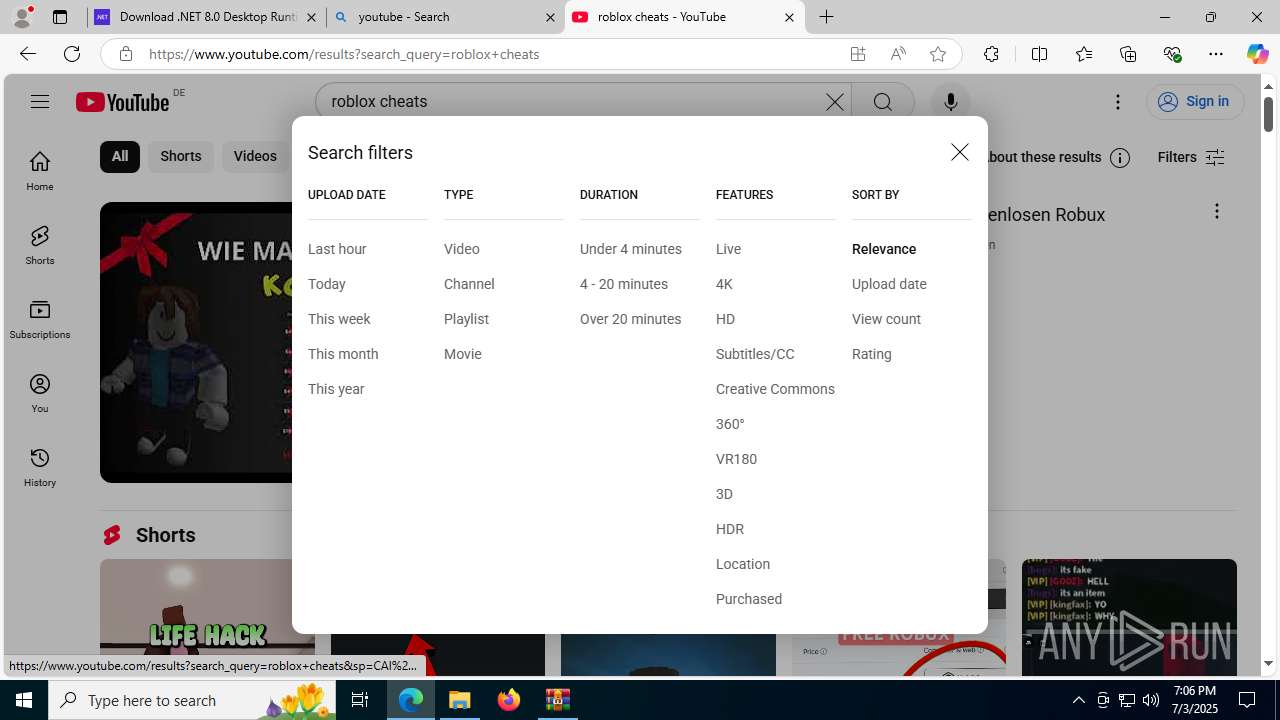Viewport: 1280px width, 720px height.
Task: Refresh the current page
Action: [72, 54]
